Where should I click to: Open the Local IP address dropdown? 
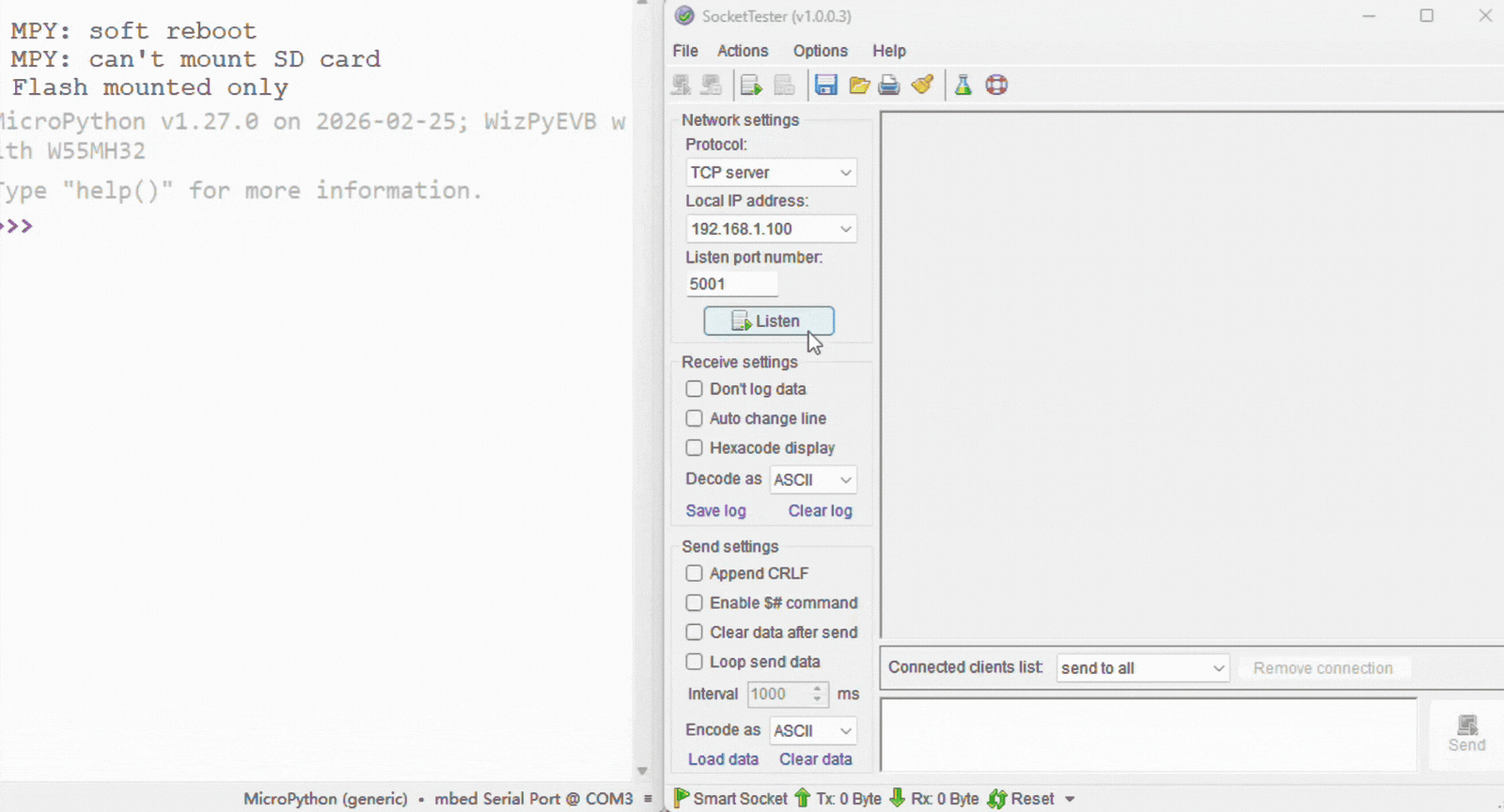(x=771, y=229)
